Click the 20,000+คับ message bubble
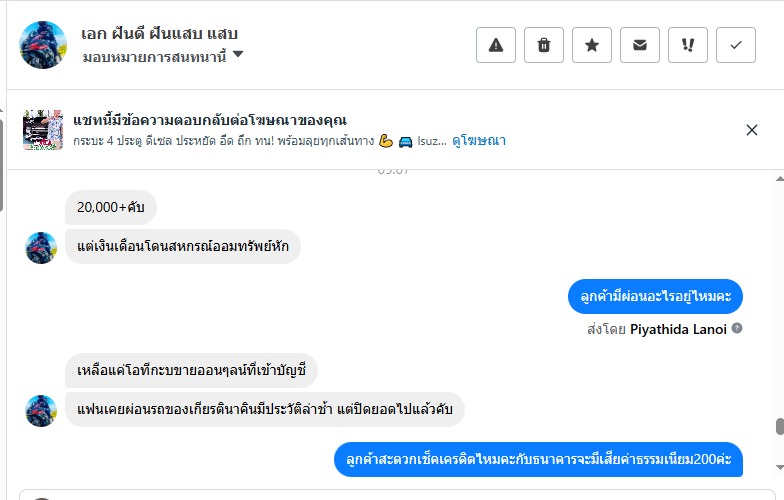 111,207
